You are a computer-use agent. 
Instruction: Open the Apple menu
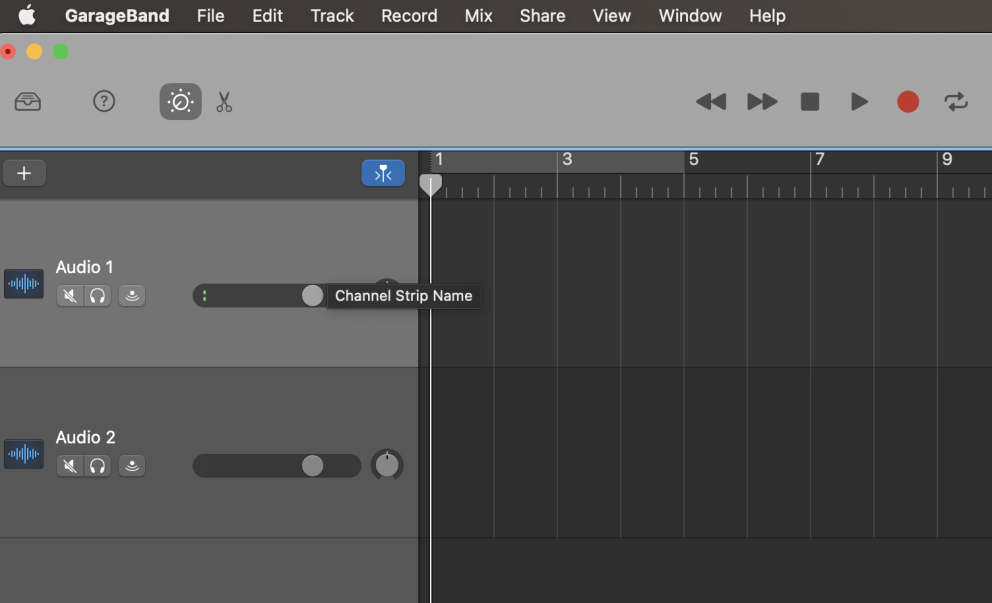(x=27, y=15)
